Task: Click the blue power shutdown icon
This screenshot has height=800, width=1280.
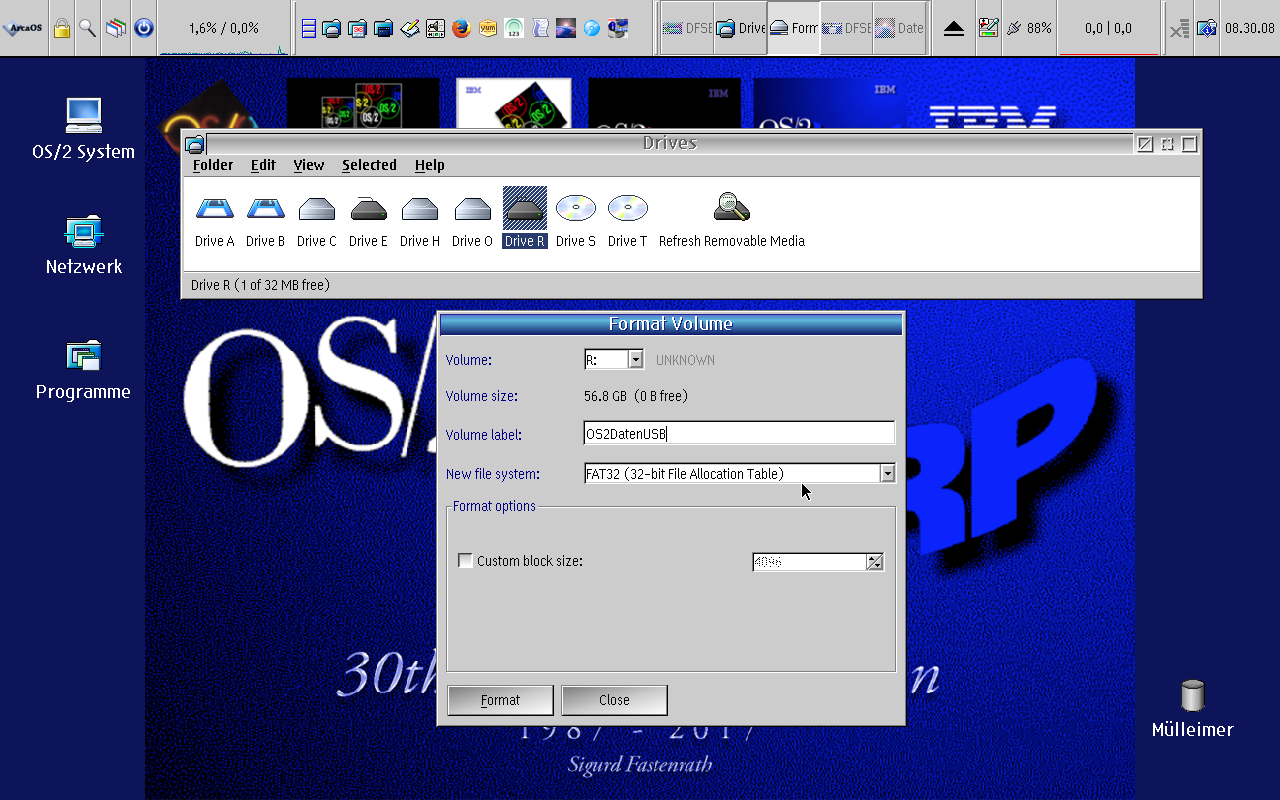Action: coord(144,28)
